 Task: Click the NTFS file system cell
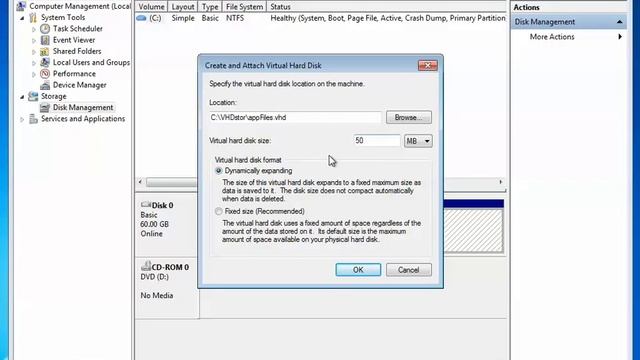click(x=235, y=18)
